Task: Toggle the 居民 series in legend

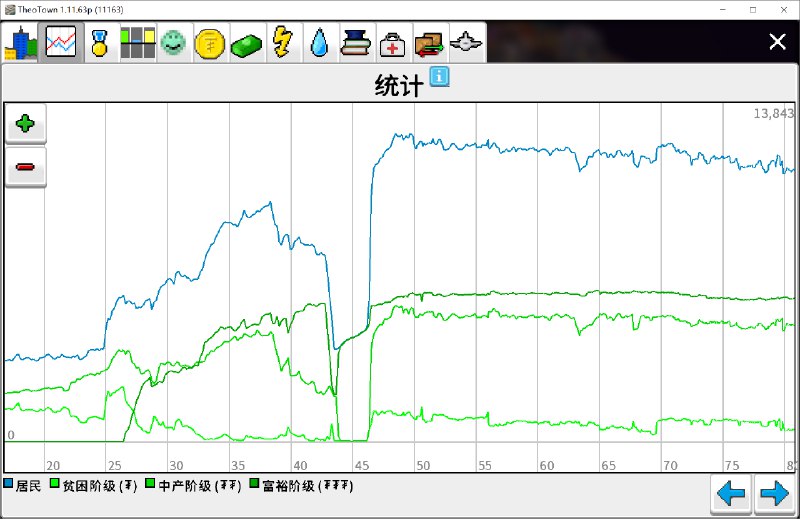Action: 25,486
